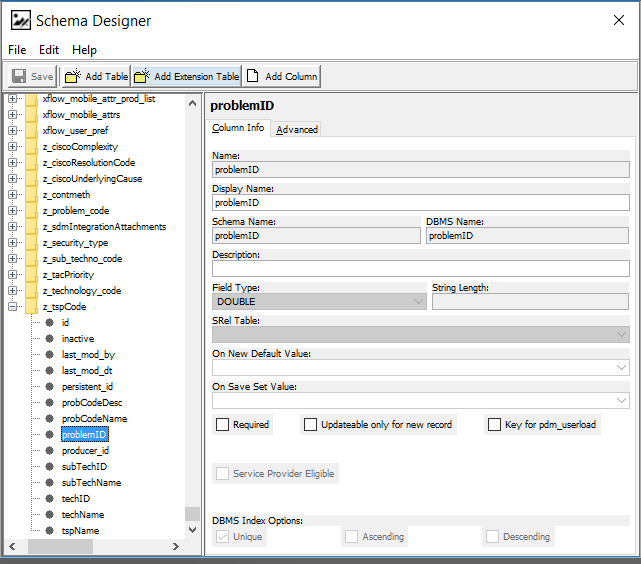The height and width of the screenshot is (564, 641).
Task: Click the z_tspCode folder icon
Action: click(32, 307)
